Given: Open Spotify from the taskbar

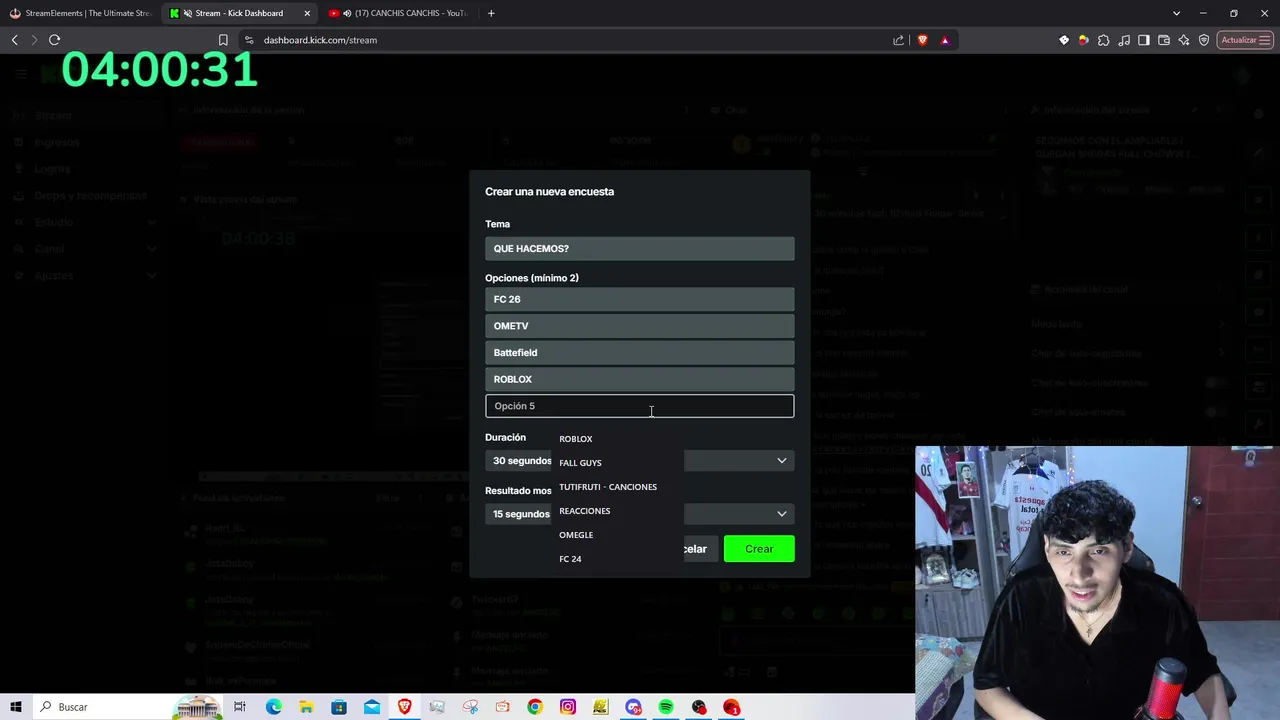Looking at the screenshot, I should (x=666, y=707).
